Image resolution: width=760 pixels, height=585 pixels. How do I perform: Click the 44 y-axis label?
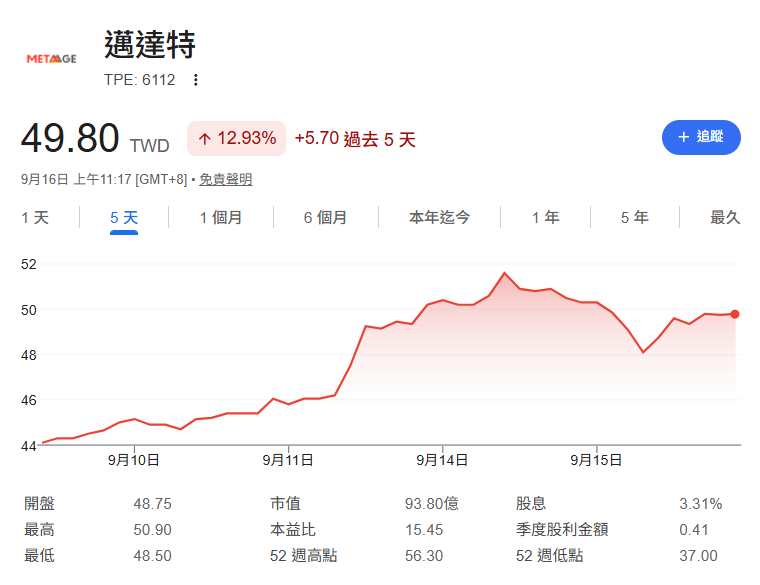(29, 446)
